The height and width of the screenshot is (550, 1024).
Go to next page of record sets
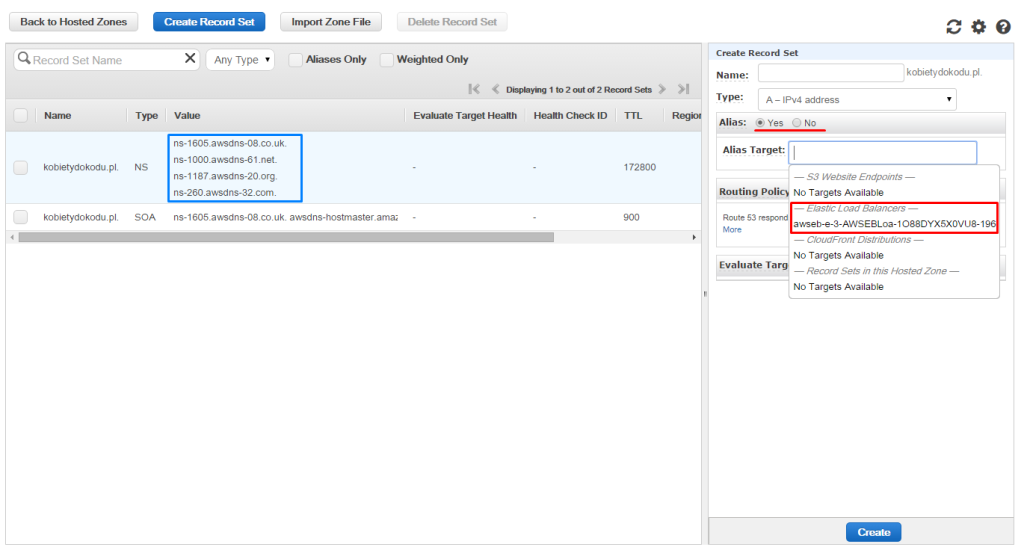click(x=662, y=89)
